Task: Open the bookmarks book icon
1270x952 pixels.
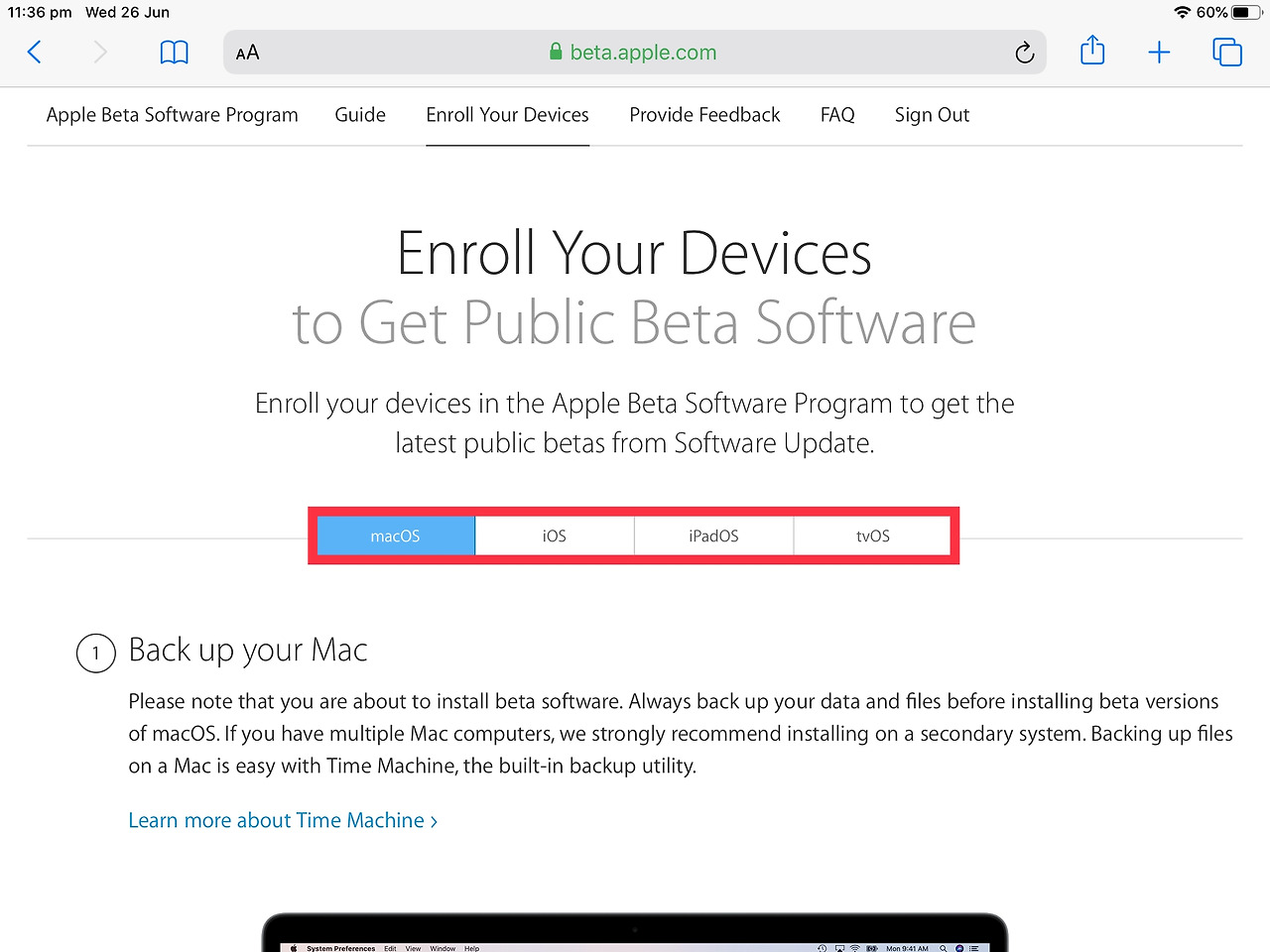Action: [x=174, y=53]
